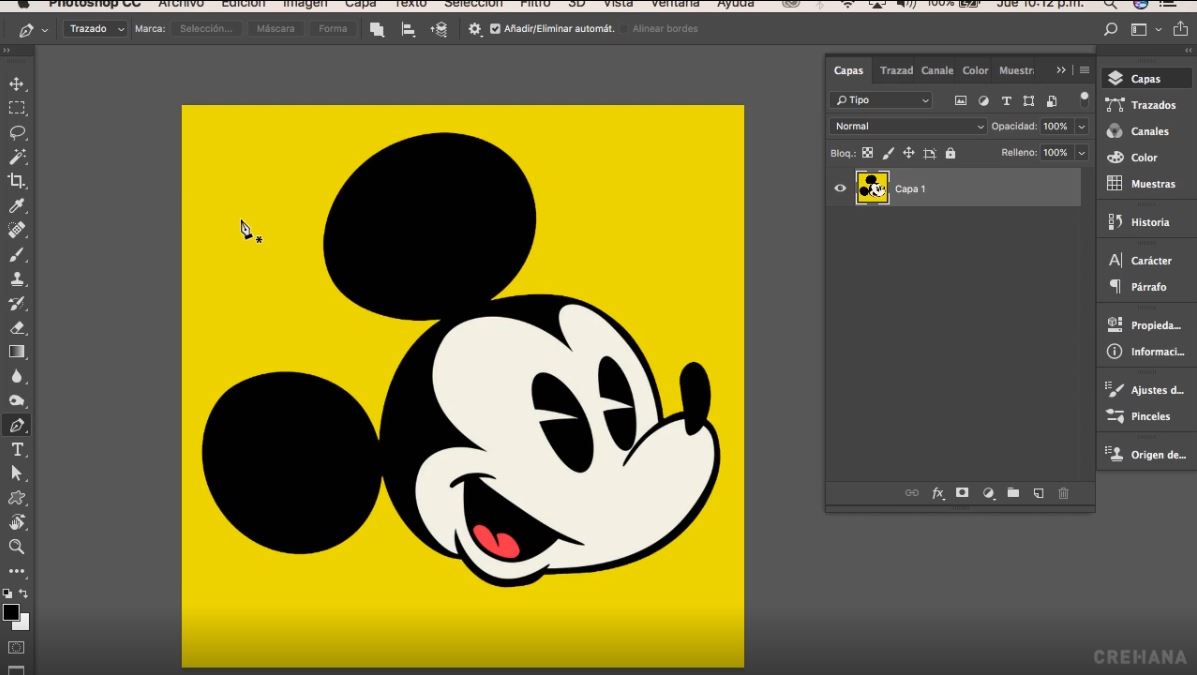Image resolution: width=1197 pixels, height=675 pixels.
Task: Open the Trazado mode dropdown
Action: point(95,29)
